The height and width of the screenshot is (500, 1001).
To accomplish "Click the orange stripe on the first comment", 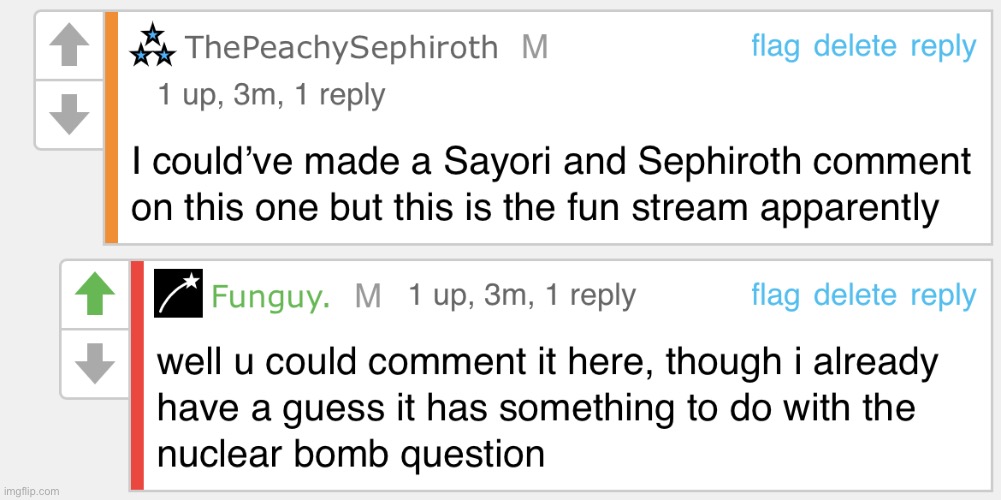I will click(x=111, y=127).
